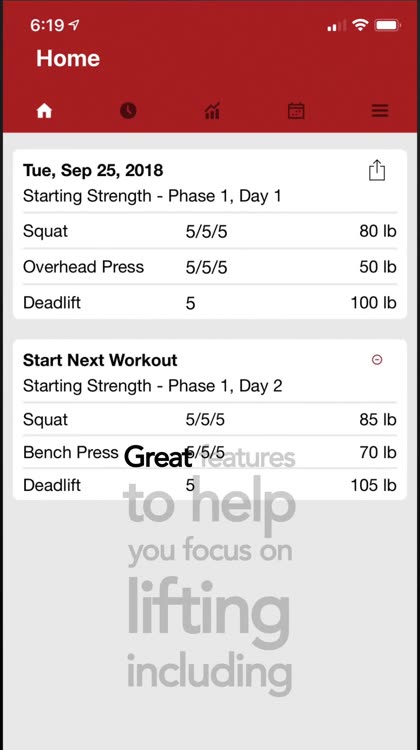Share the Sep 25 workout
The width and height of the screenshot is (420, 750).
click(x=377, y=170)
